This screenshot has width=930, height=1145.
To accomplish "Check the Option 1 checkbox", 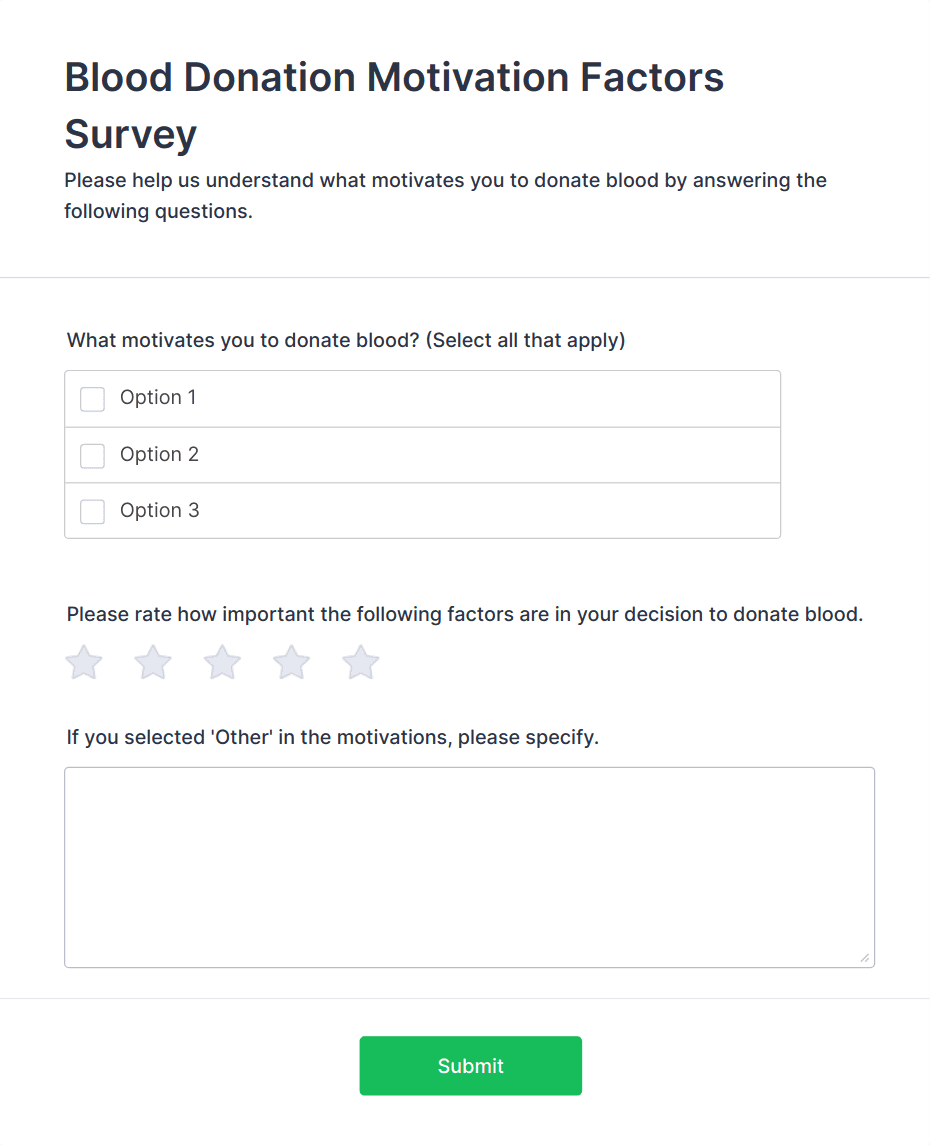I will 92,399.
